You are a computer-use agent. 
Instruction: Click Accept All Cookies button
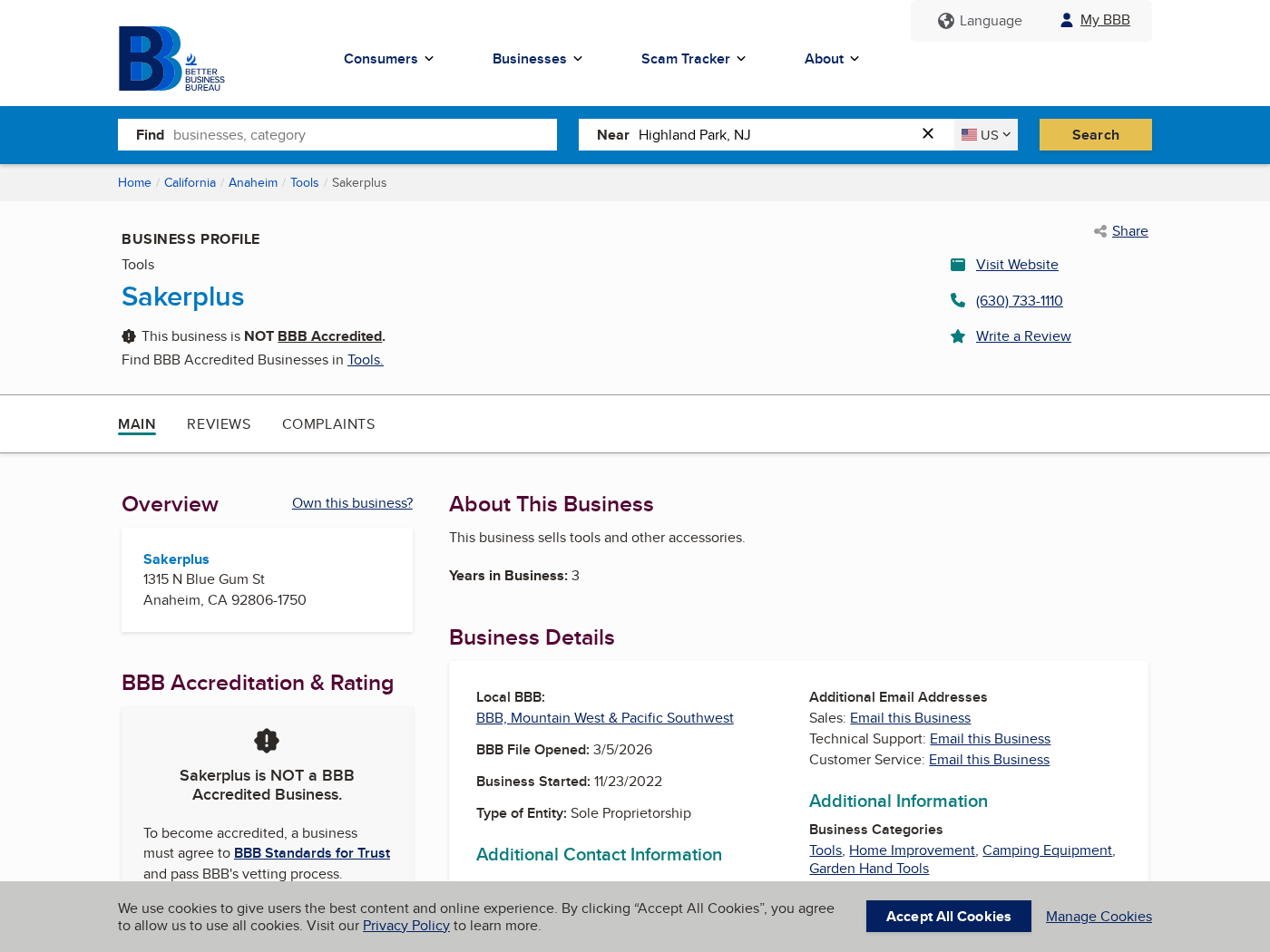(x=949, y=917)
